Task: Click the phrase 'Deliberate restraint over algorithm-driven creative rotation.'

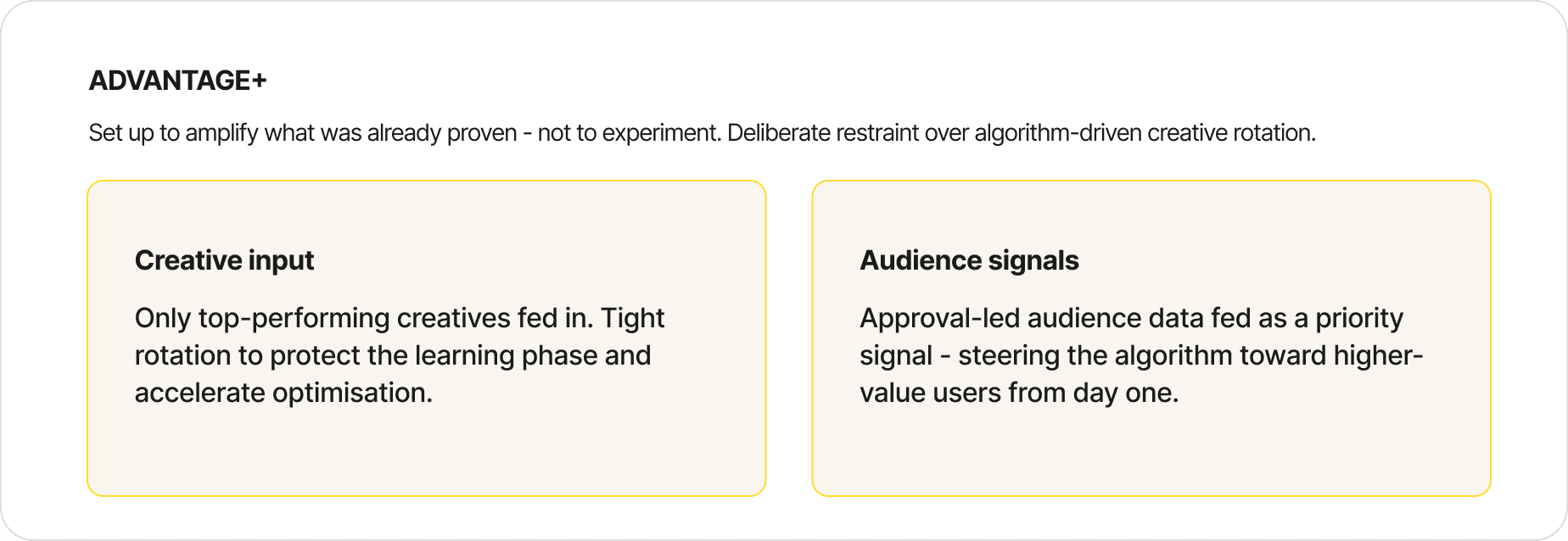Action: [1022, 133]
